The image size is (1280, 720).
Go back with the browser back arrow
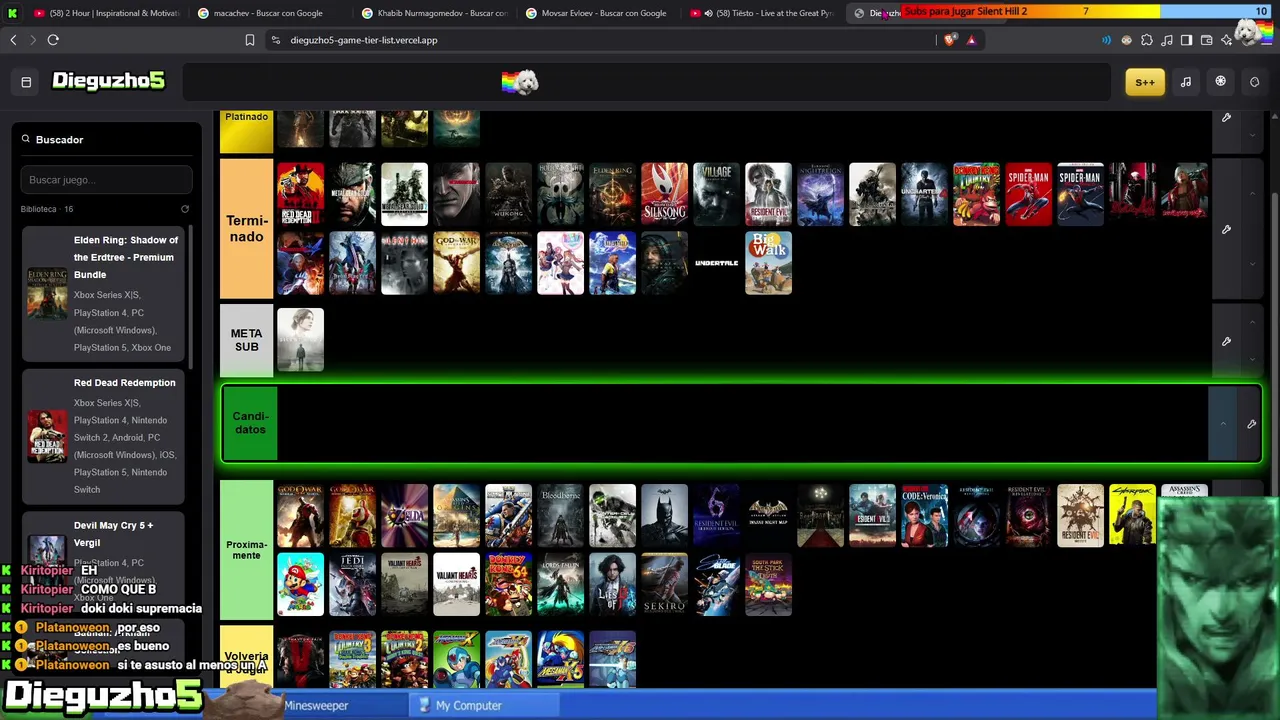point(13,40)
